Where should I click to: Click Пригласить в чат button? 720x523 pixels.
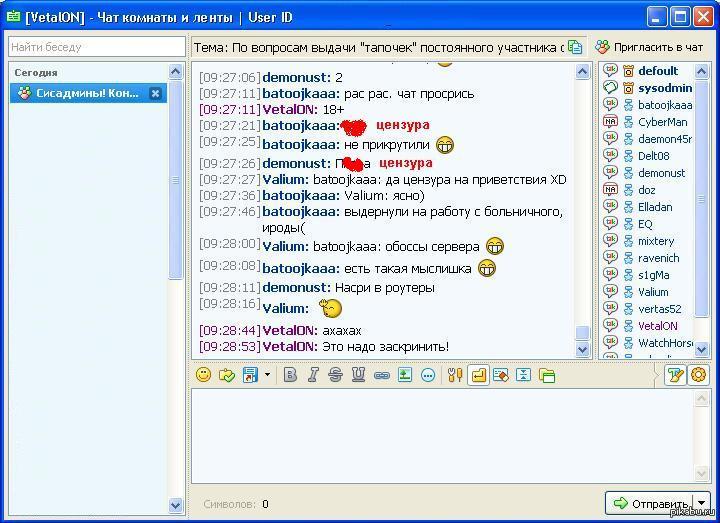tap(650, 47)
